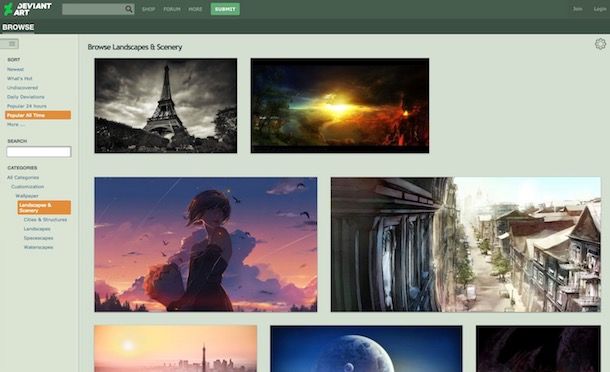Open black-and-white Eiffel Tower thumbnail
Screen dimensions: 610x372
(166, 105)
